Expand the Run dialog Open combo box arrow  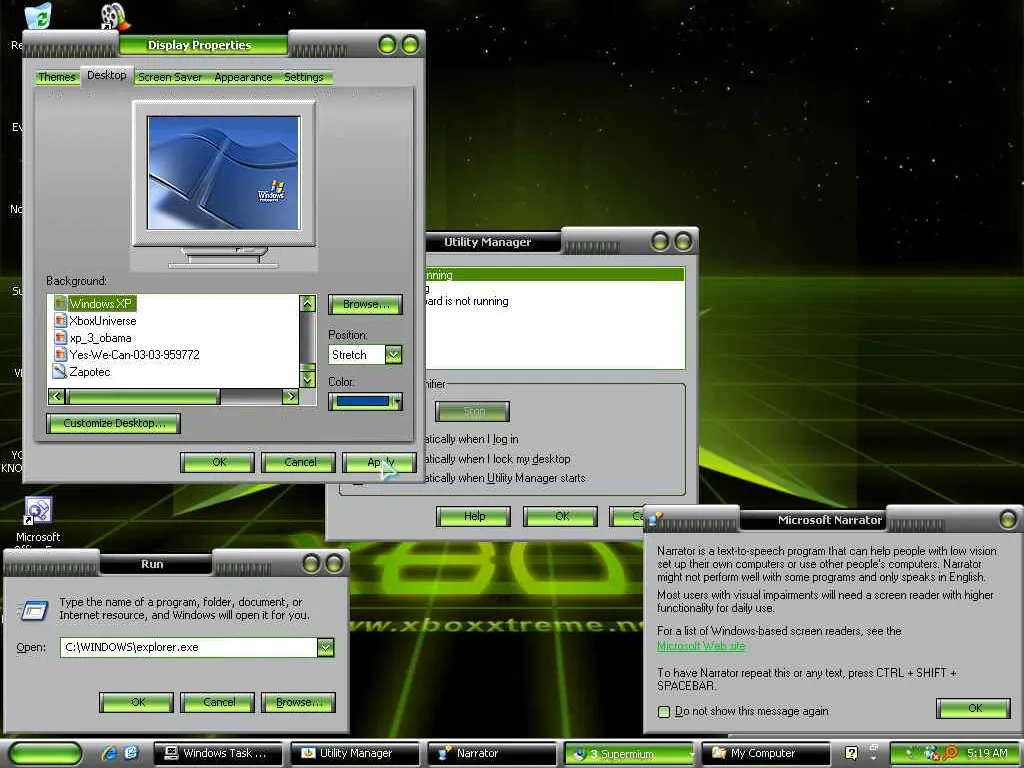tap(325, 647)
